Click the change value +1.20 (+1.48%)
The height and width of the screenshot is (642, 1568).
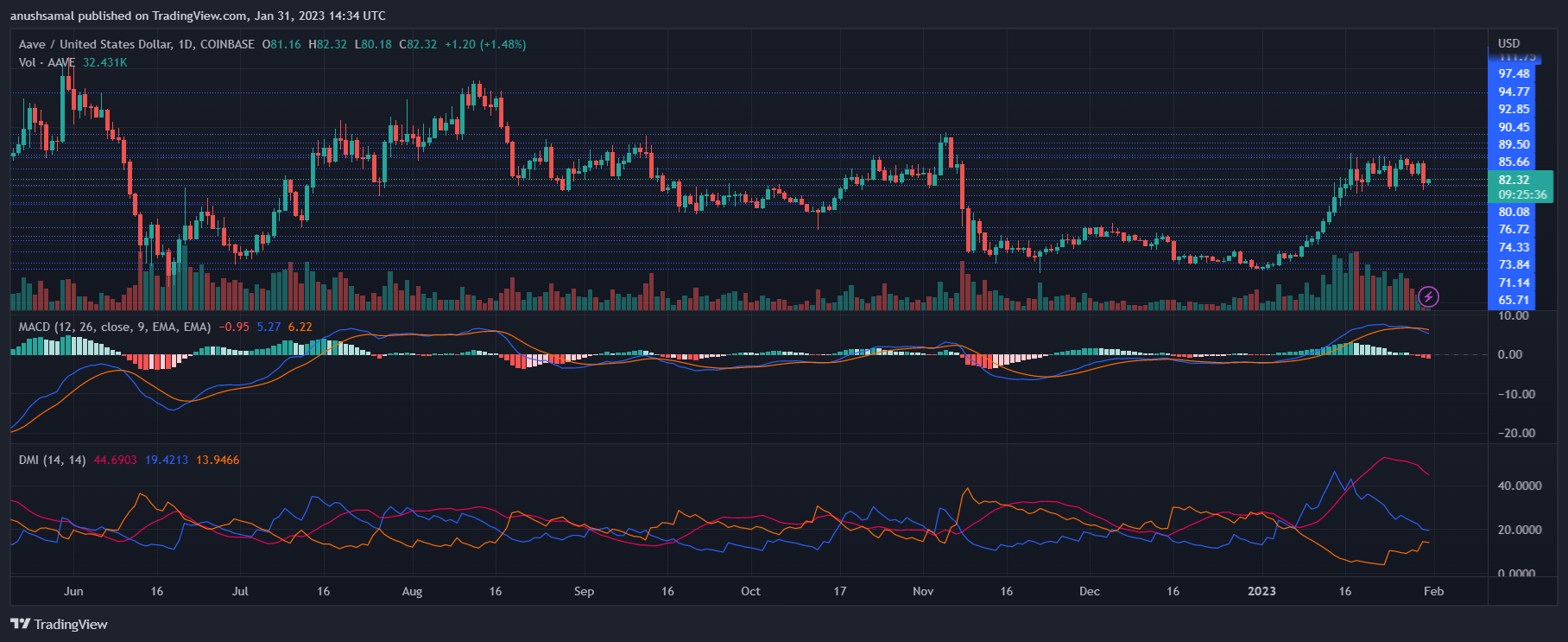(x=485, y=44)
